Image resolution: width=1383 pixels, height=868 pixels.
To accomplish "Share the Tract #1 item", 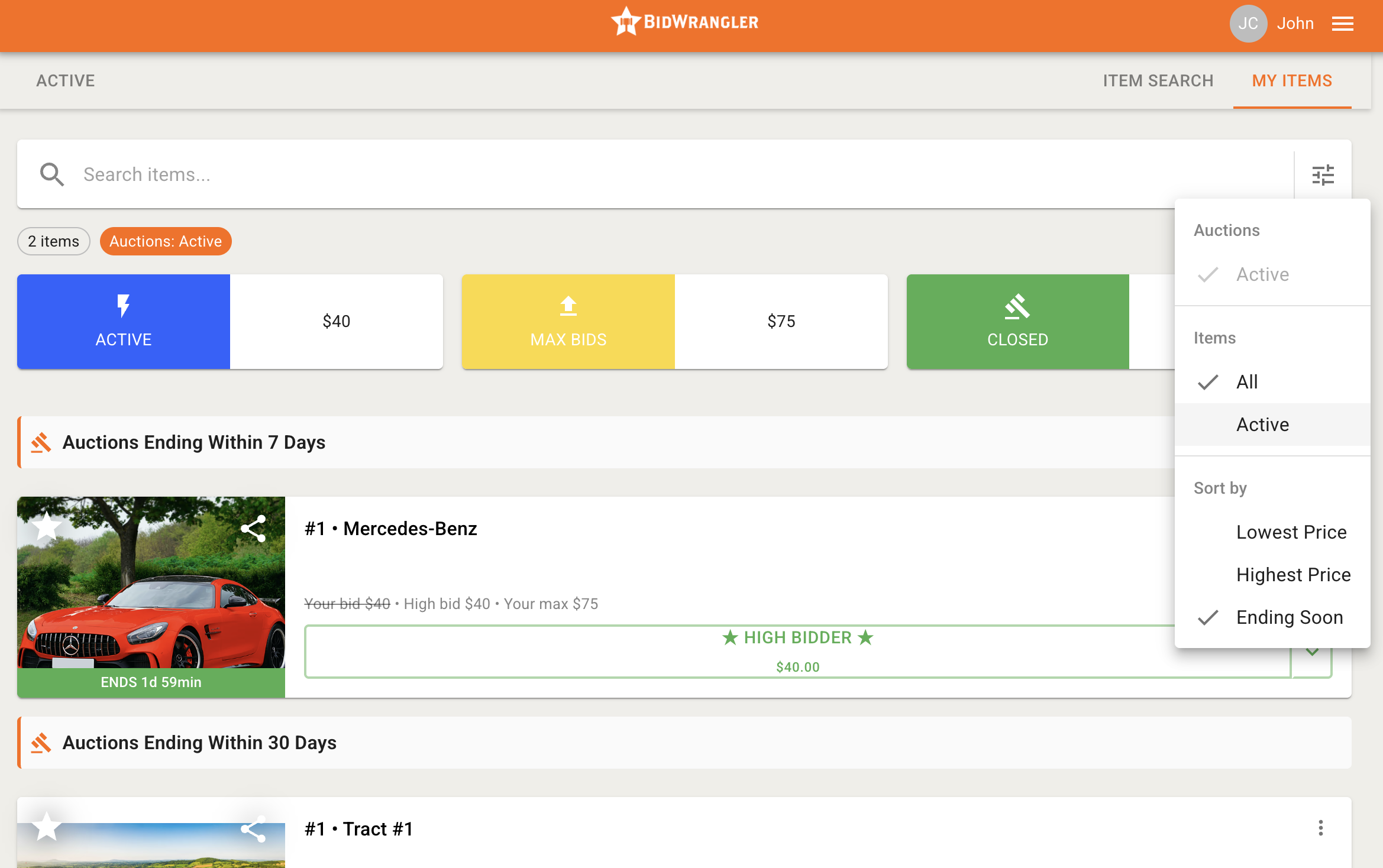I will (253, 829).
